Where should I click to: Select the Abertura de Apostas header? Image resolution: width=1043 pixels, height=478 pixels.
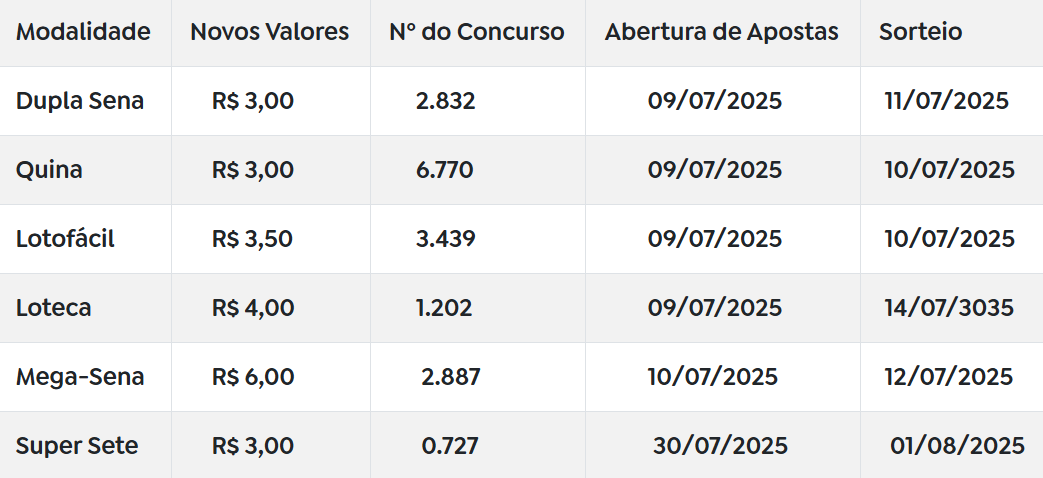coord(721,31)
